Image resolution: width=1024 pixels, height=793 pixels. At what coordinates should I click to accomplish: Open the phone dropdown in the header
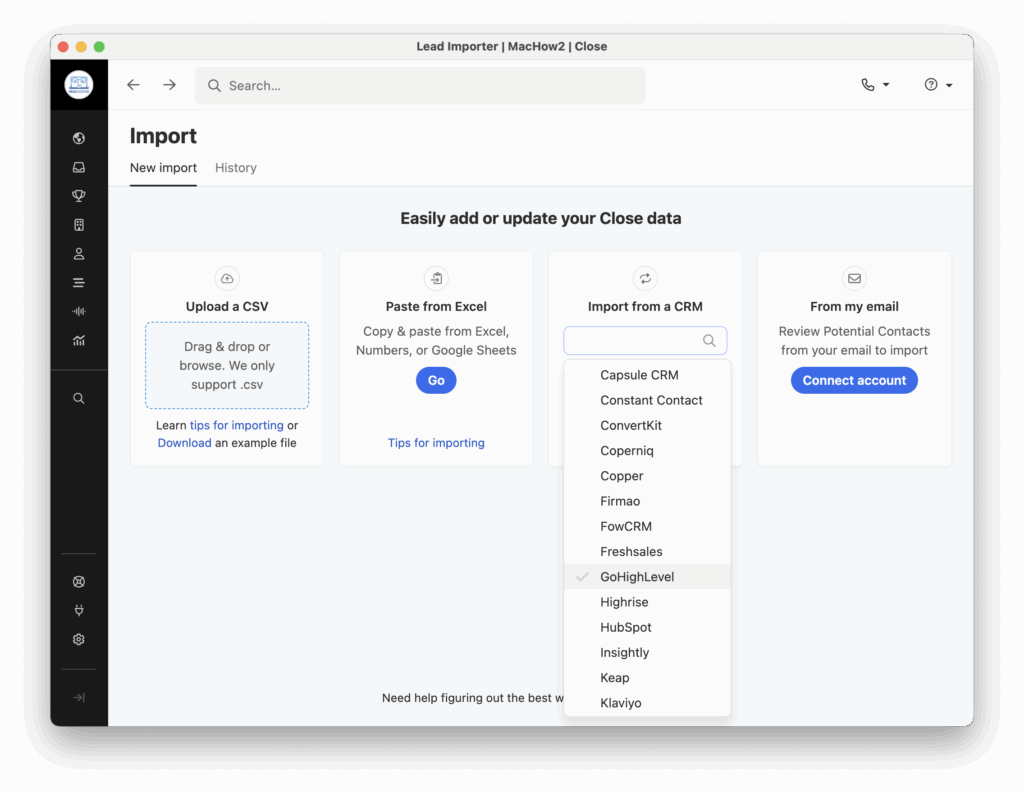875,85
